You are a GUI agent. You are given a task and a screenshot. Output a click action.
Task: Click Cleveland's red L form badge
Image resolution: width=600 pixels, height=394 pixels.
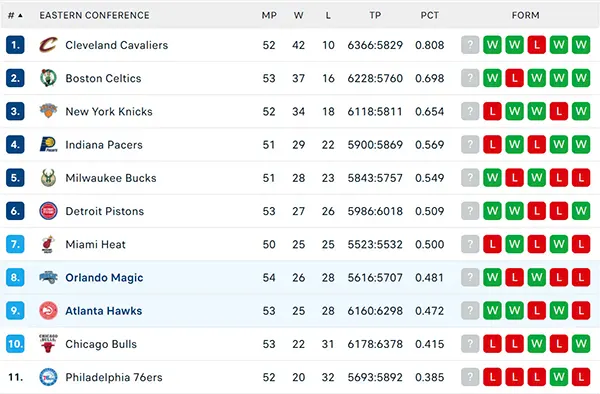(x=536, y=45)
